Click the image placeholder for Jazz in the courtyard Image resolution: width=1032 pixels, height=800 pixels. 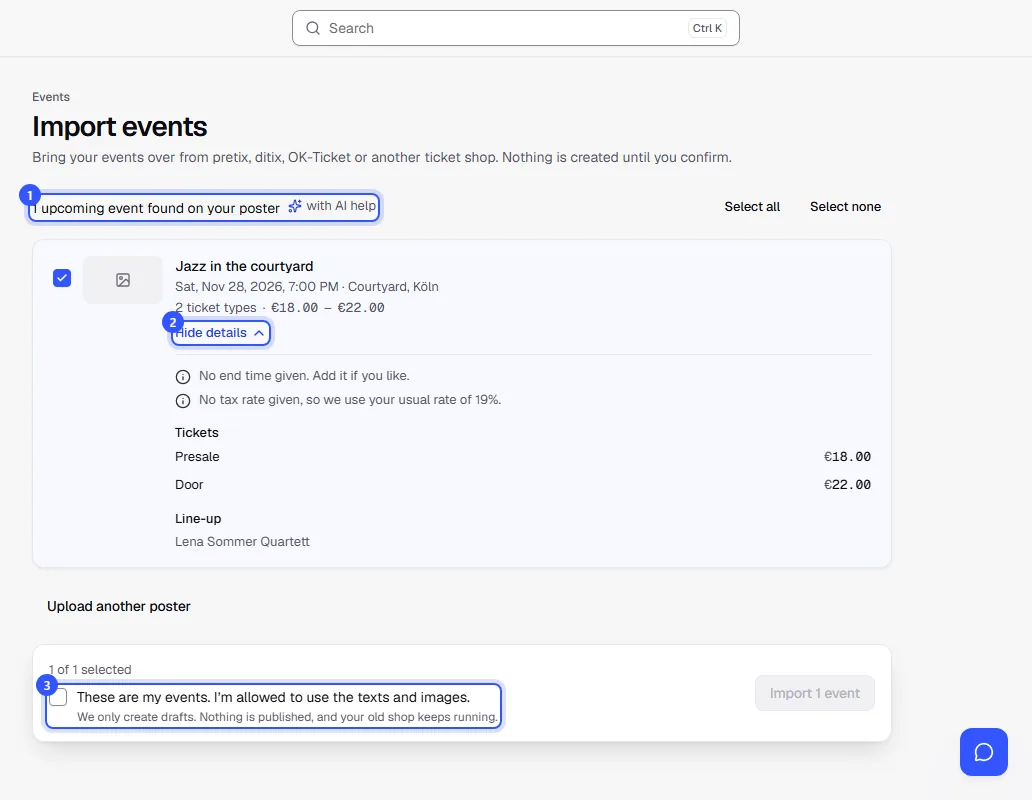[x=122, y=280]
